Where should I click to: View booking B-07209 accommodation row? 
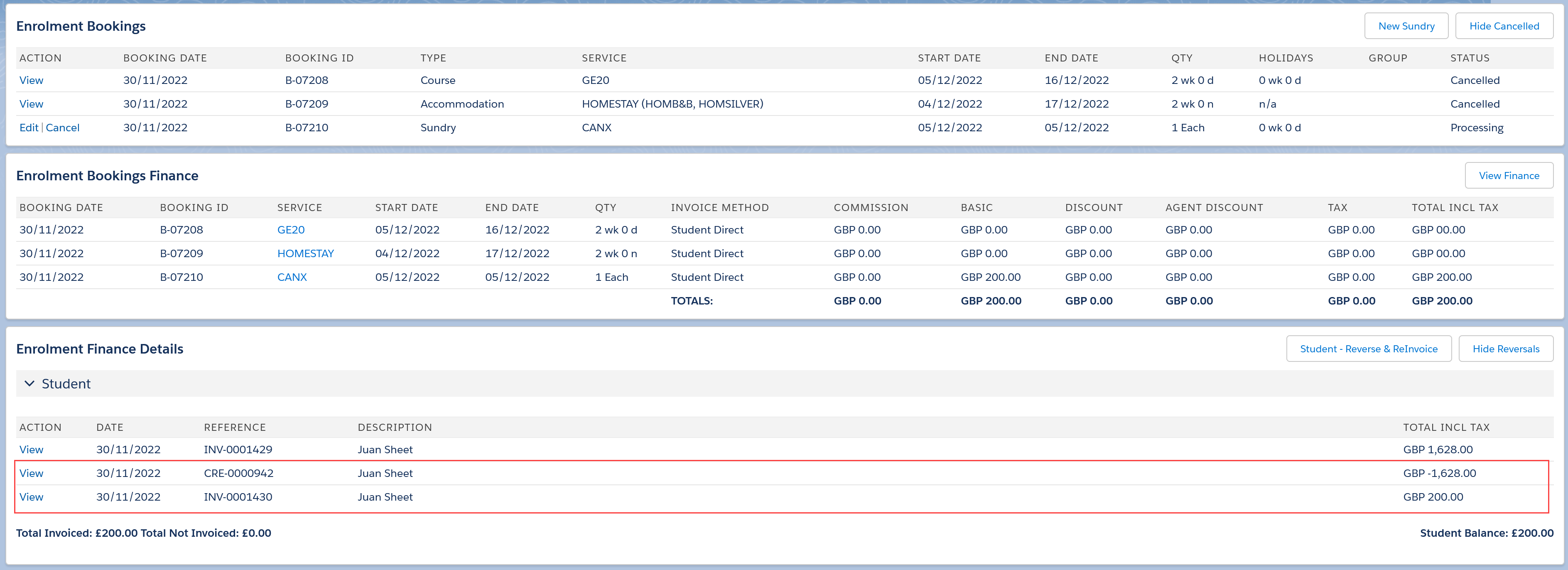[31, 104]
